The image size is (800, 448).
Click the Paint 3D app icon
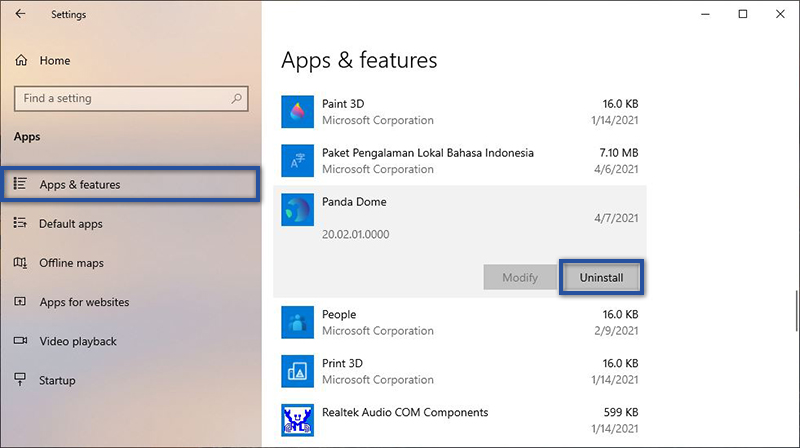pos(298,110)
